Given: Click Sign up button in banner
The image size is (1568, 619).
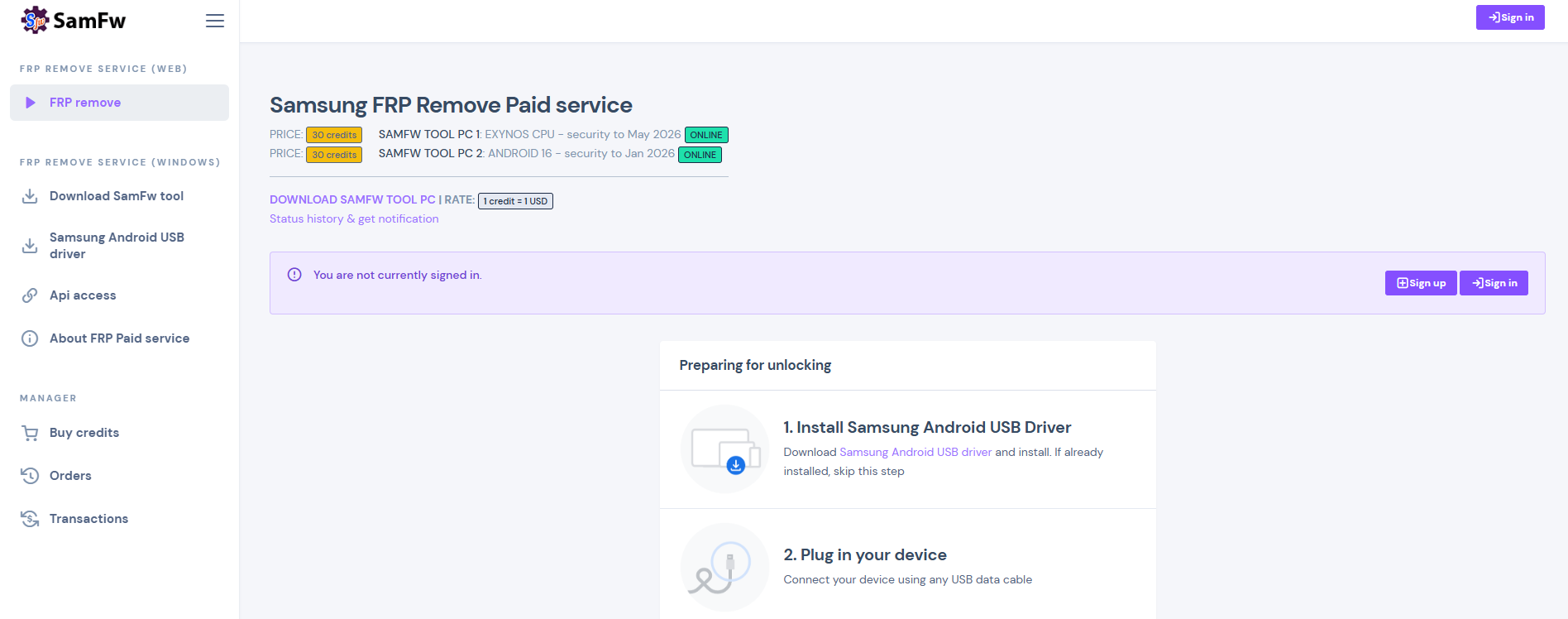Looking at the screenshot, I should tap(1421, 283).
